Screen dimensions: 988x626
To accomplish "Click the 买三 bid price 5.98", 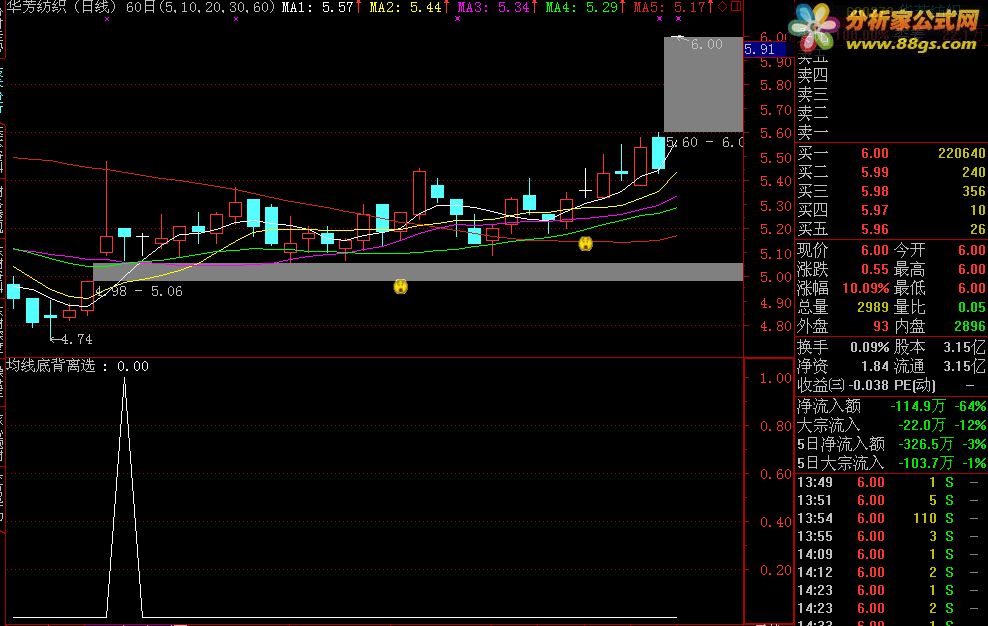I will point(875,191).
